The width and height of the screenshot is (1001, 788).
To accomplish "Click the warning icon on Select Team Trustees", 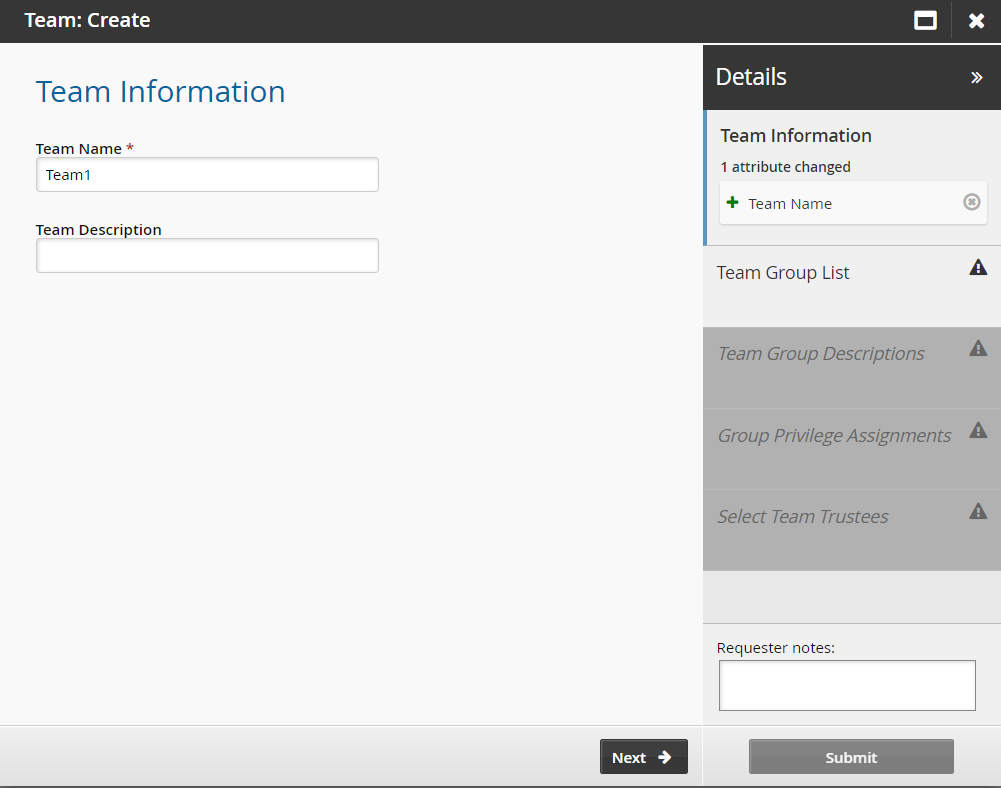I will 978,511.
